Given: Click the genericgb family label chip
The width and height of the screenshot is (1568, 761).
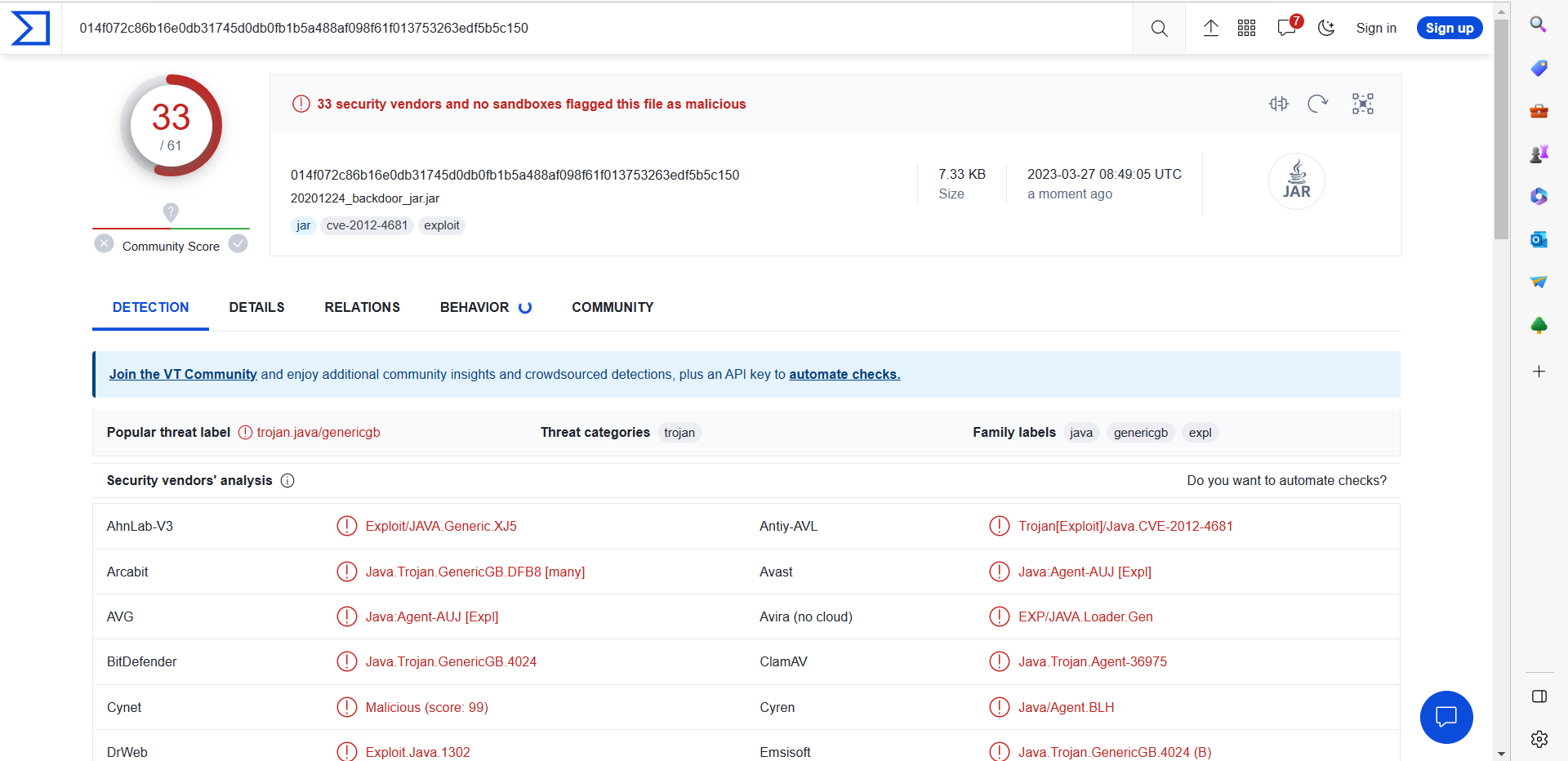Looking at the screenshot, I should [1141, 433].
